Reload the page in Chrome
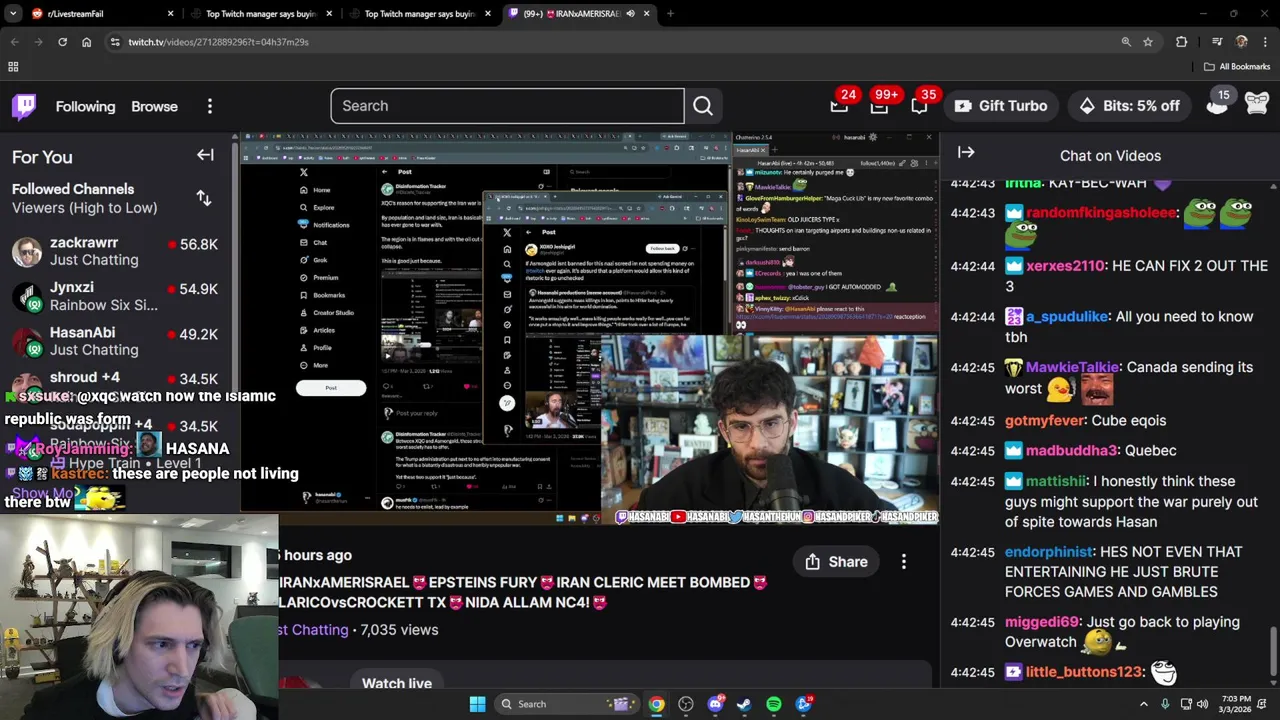The width and height of the screenshot is (1280, 720). [x=62, y=42]
